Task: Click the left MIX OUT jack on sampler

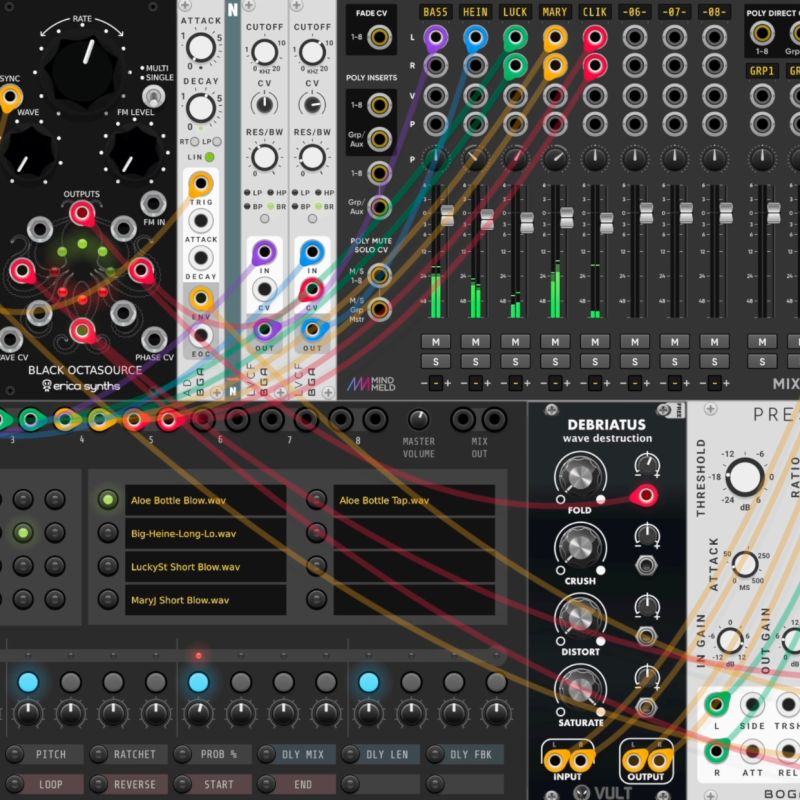Action: [463, 419]
